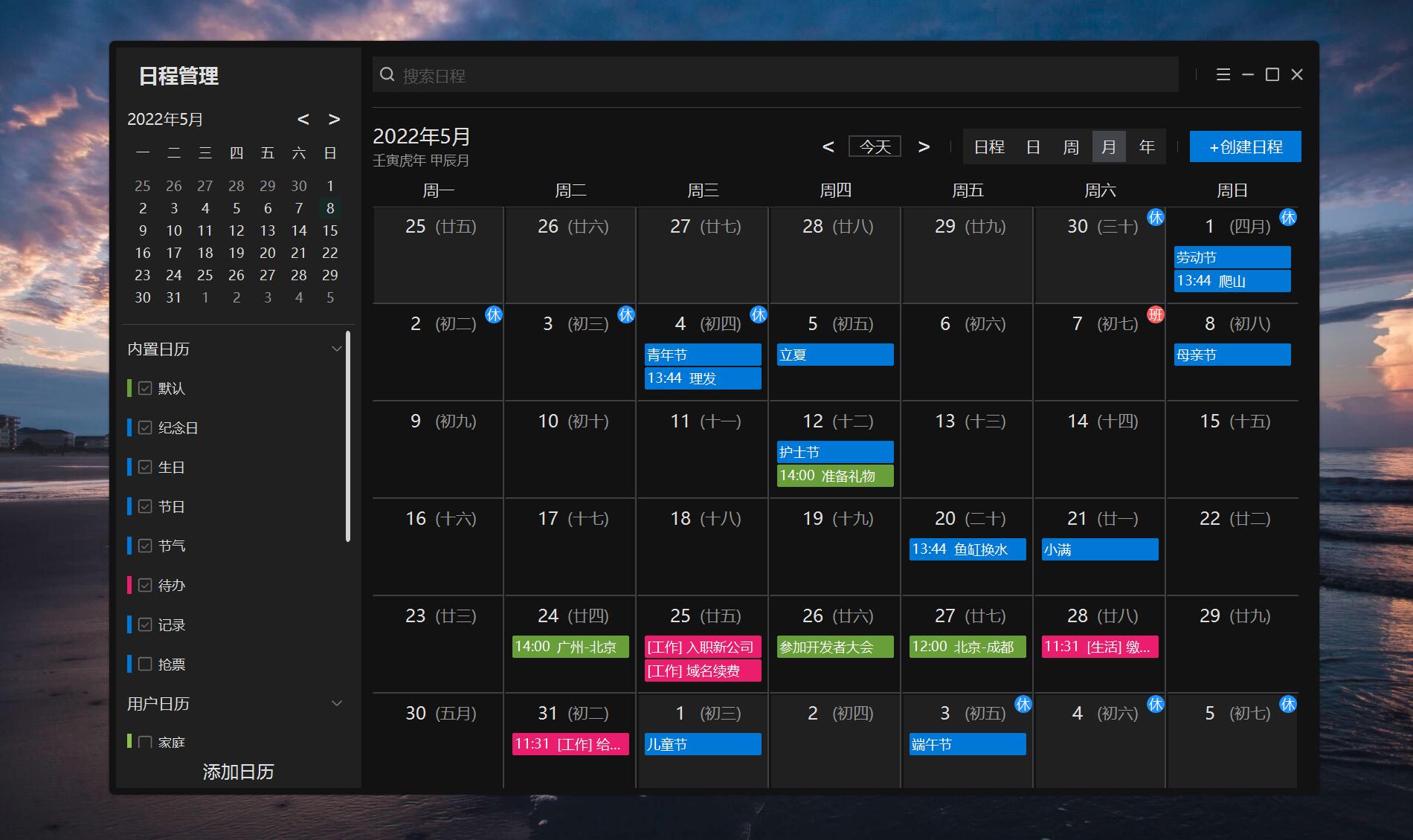1413x840 pixels.
Task: Uncheck the 默认 calendar checkbox
Action: point(145,388)
